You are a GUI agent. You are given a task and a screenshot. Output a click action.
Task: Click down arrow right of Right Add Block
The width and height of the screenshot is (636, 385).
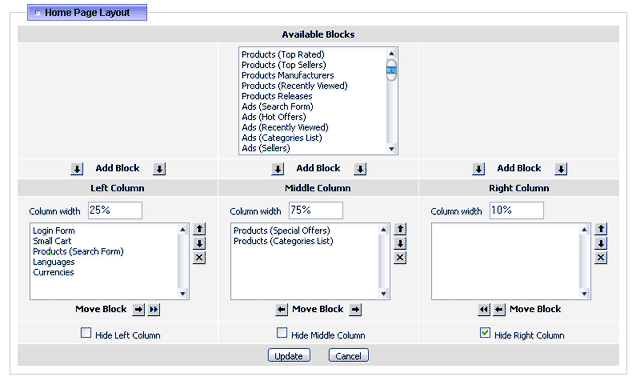561,169
